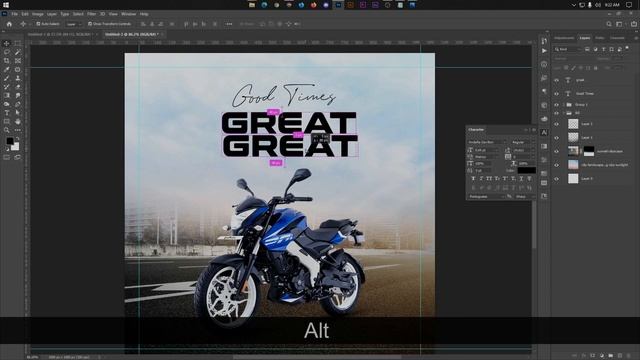This screenshot has height=360, width=640.
Task: Click the foreground color swatch
Action: pyautogui.click(x=9, y=141)
